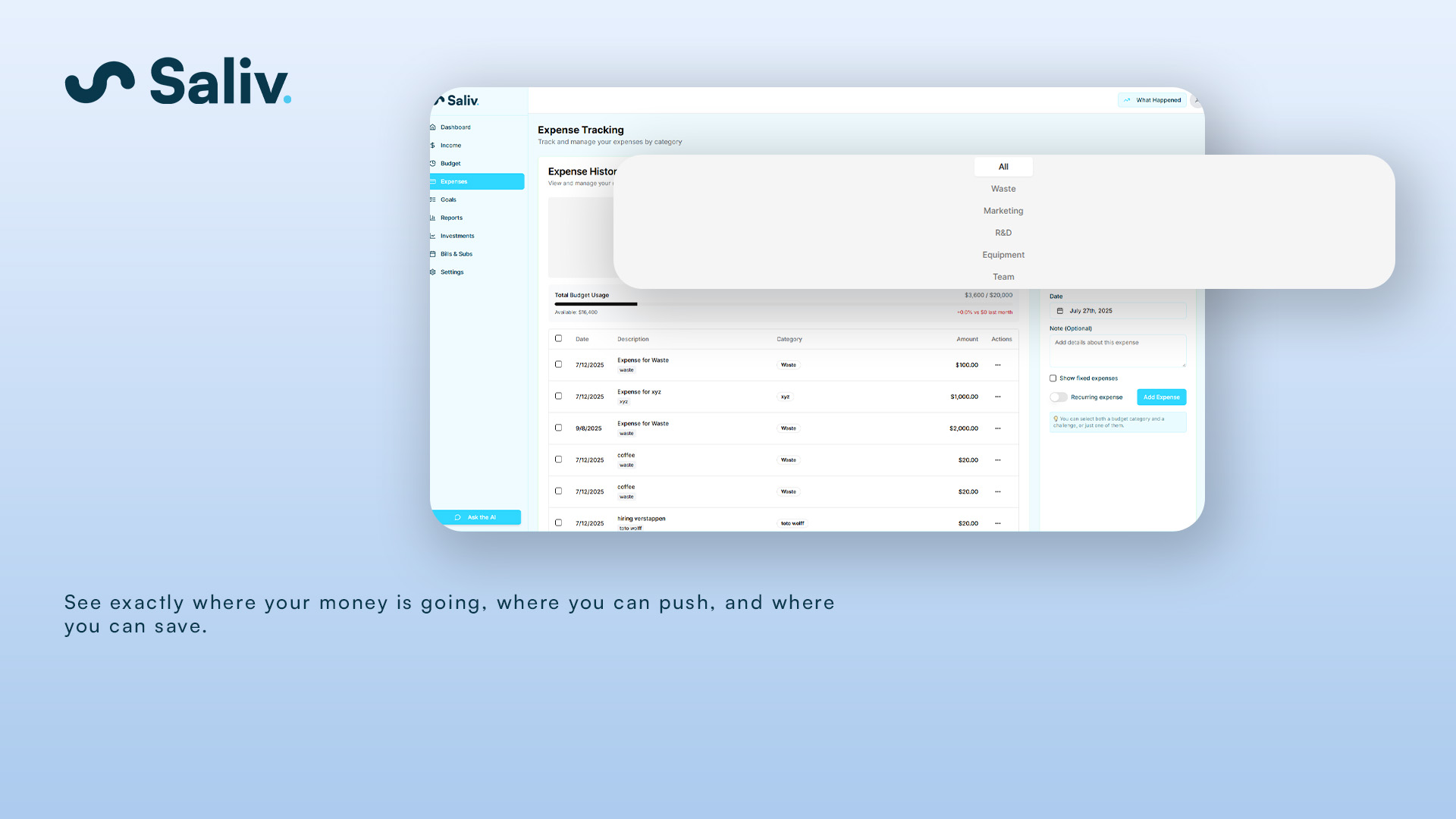Viewport: 1456px width, 819px height.
Task: Click the Category column header
Action: click(x=789, y=340)
